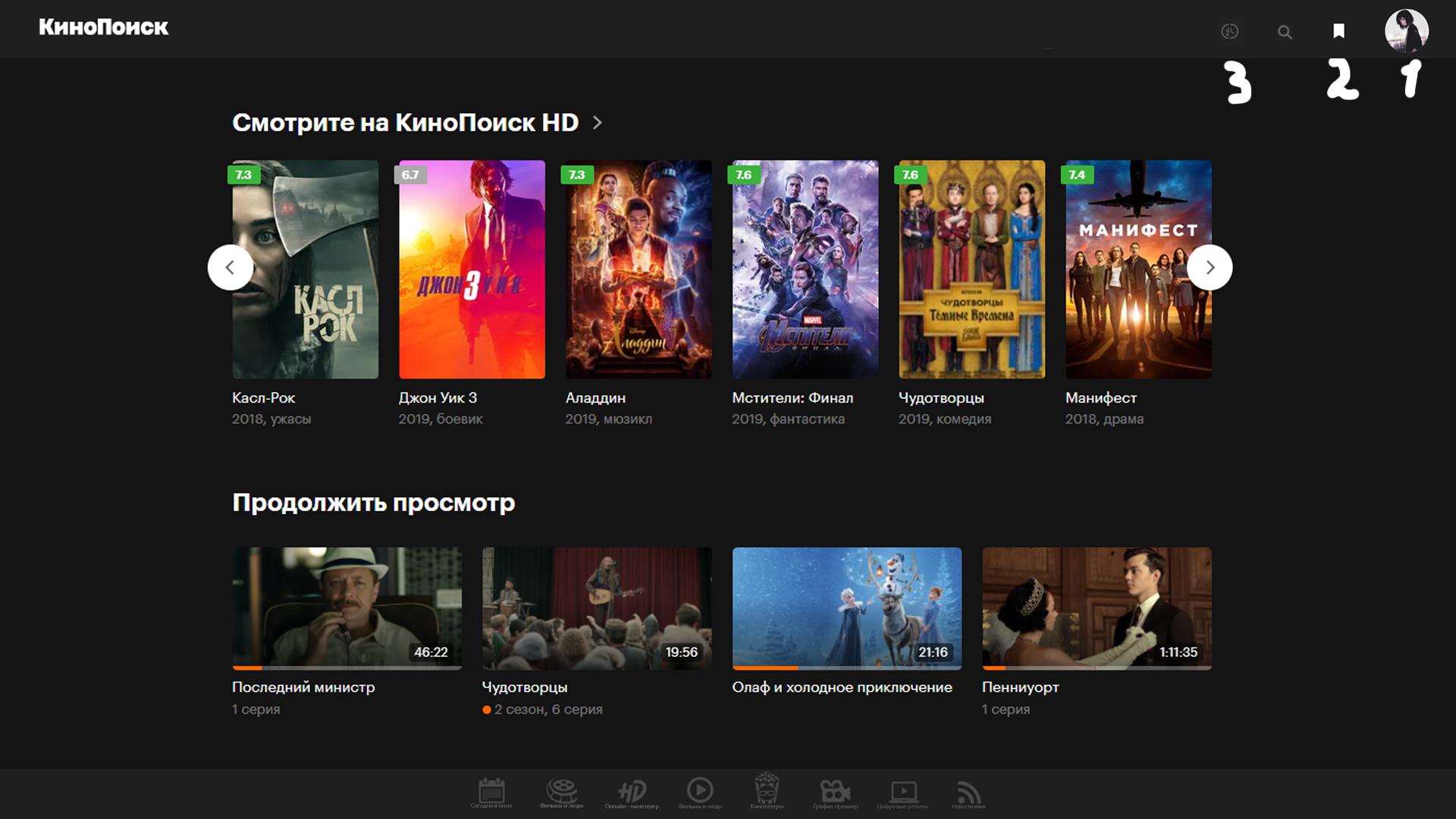Resume 'Пенниуорт' video thumbnail
Screen dimensions: 1456x819
pos(1097,608)
